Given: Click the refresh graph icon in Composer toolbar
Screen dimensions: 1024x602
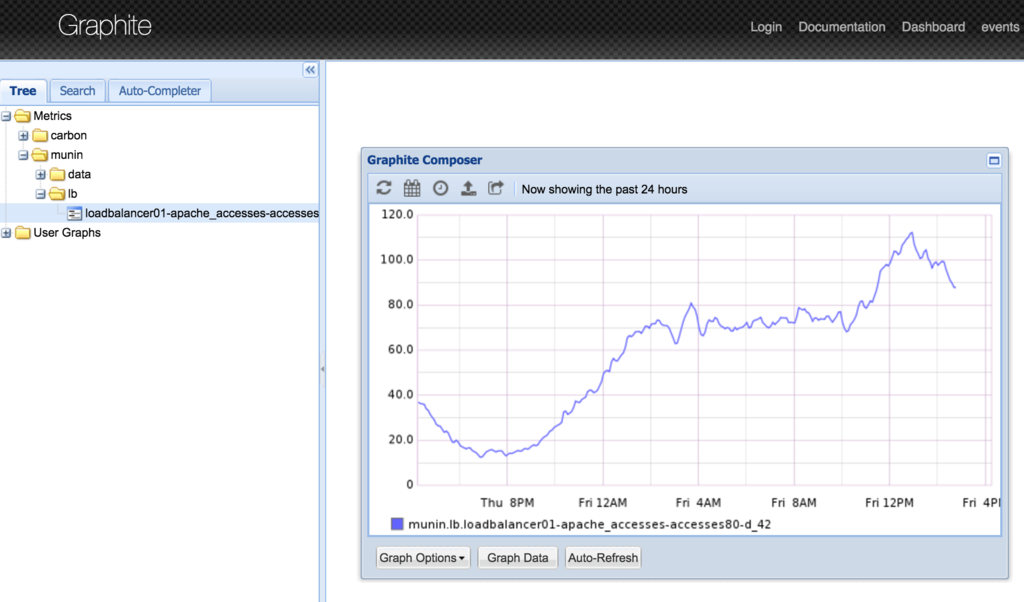Looking at the screenshot, I should click(384, 188).
